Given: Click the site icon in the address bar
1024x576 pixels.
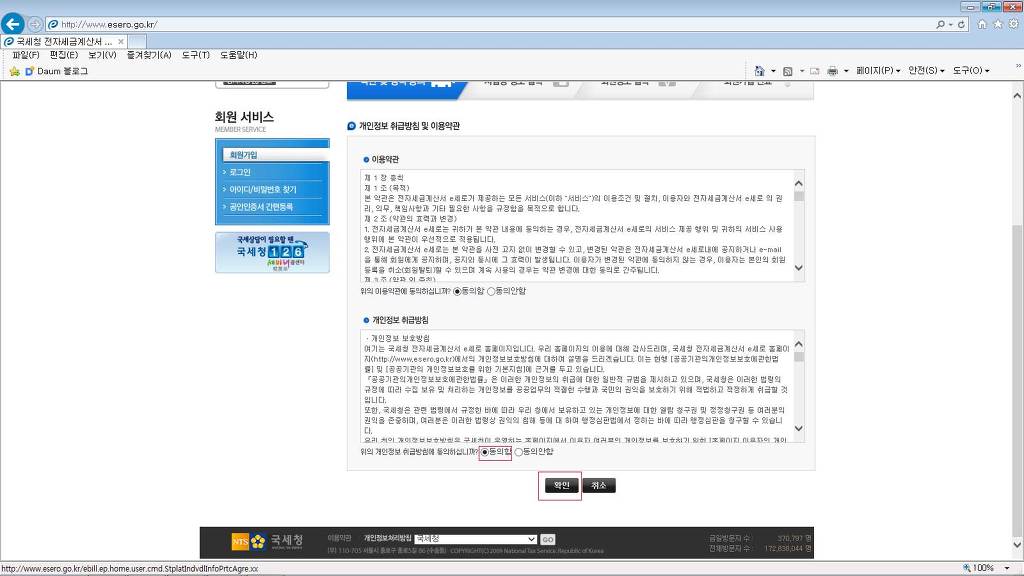Looking at the screenshot, I should (53, 24).
